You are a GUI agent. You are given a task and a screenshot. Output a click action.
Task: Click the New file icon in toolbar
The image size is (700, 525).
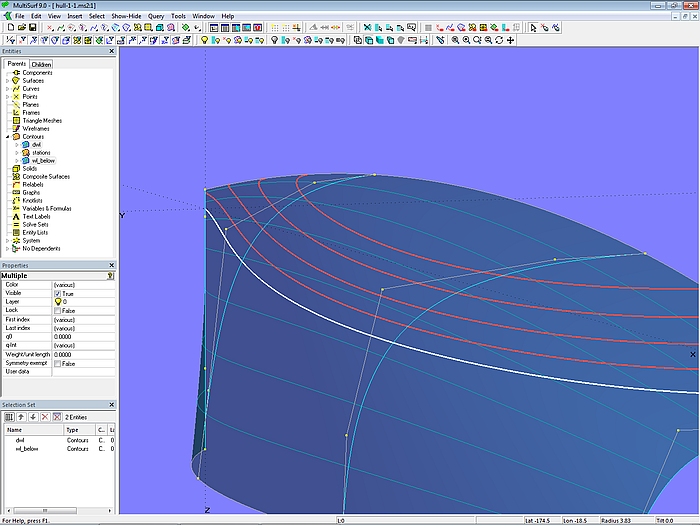(x=9, y=28)
